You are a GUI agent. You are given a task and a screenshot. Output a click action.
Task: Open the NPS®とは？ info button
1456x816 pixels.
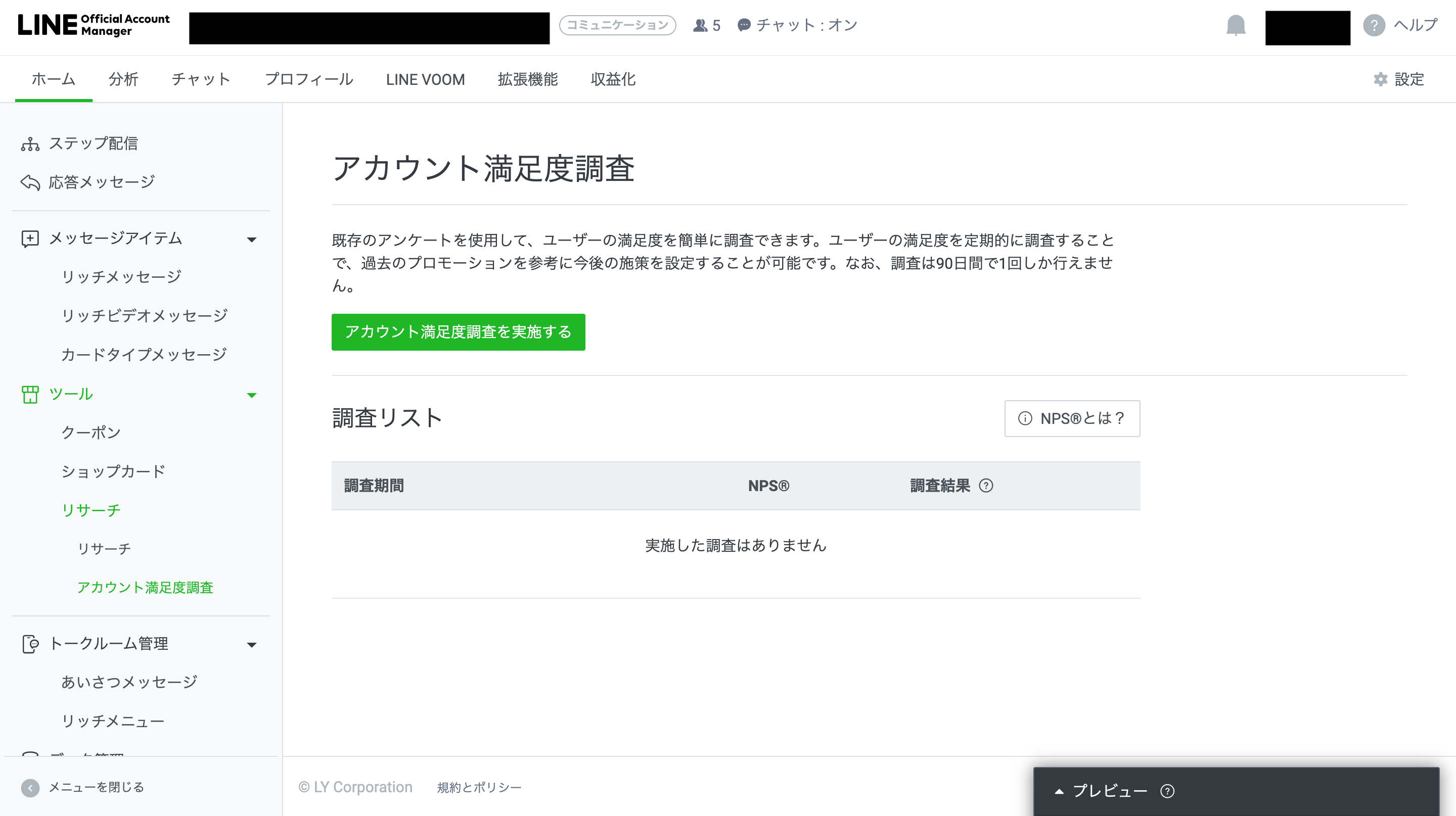pyautogui.click(x=1072, y=418)
